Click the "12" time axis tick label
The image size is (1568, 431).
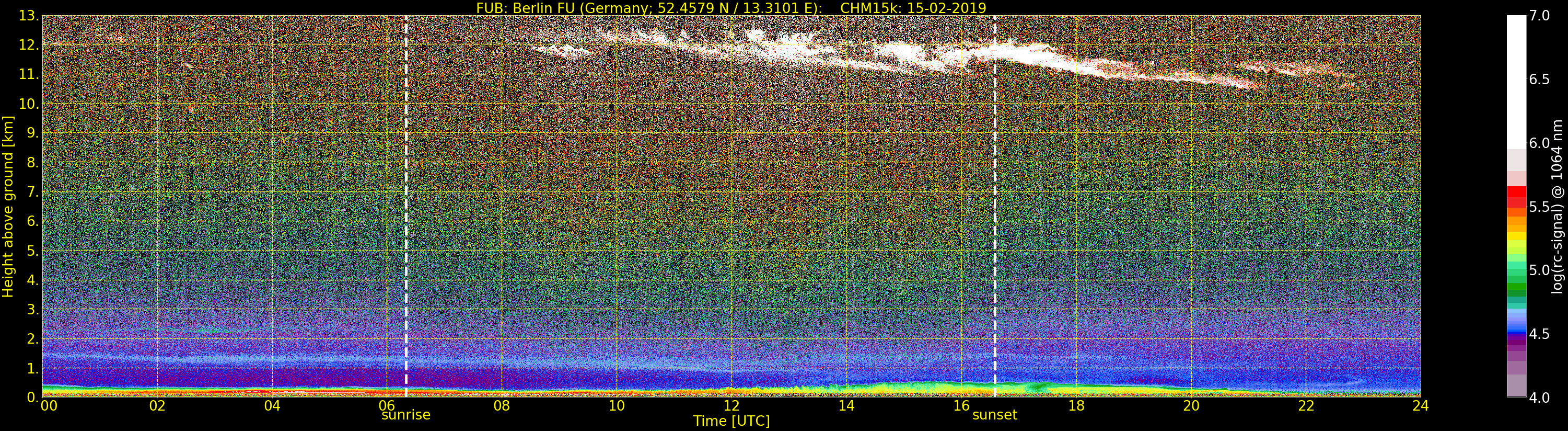pyautogui.click(x=731, y=406)
